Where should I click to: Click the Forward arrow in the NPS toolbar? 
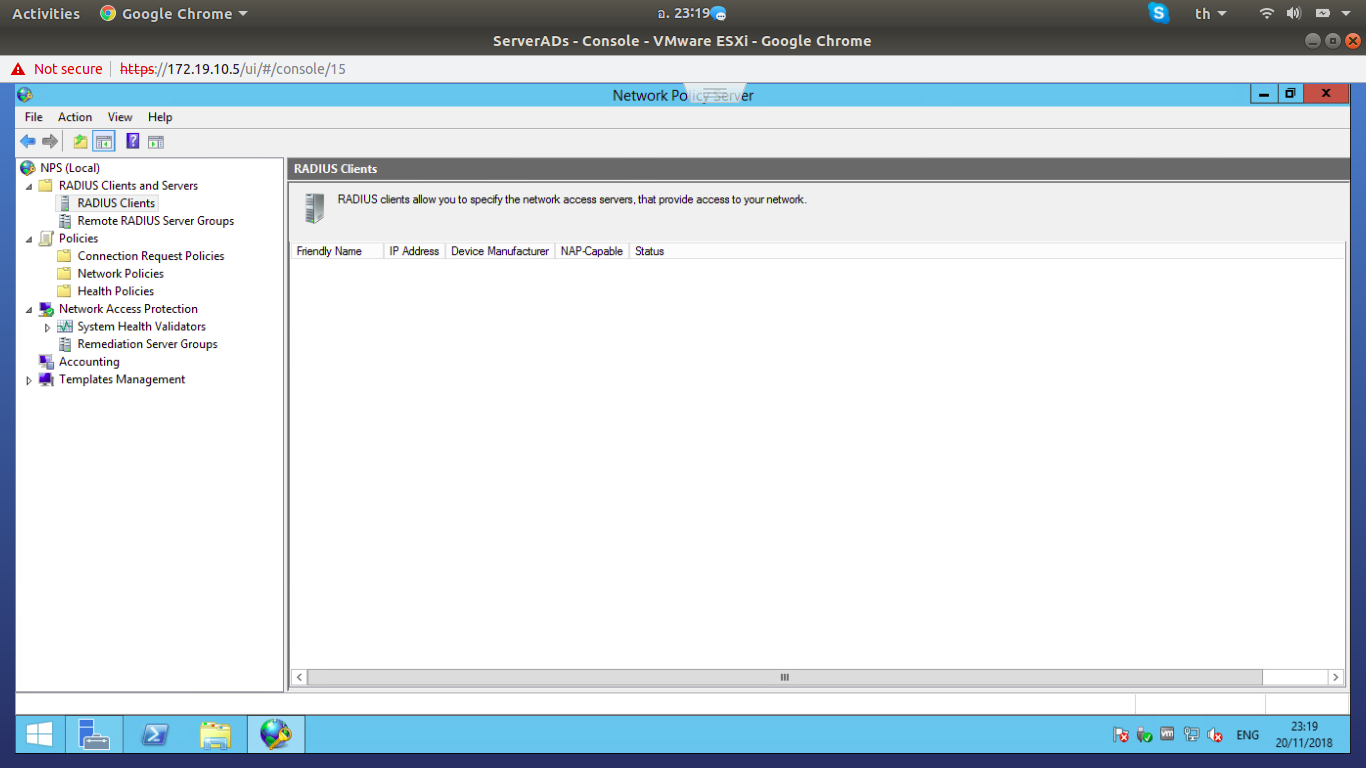pyautogui.click(x=50, y=142)
